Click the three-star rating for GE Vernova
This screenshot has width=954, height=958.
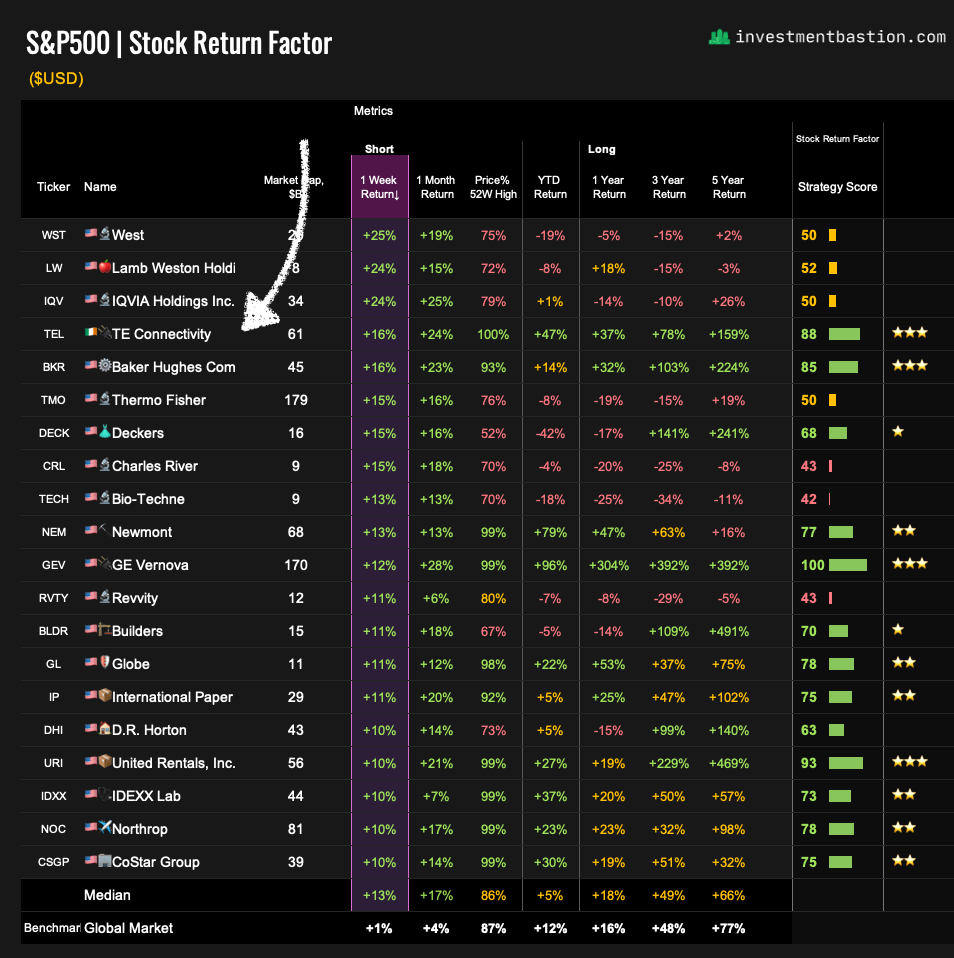tap(909, 564)
